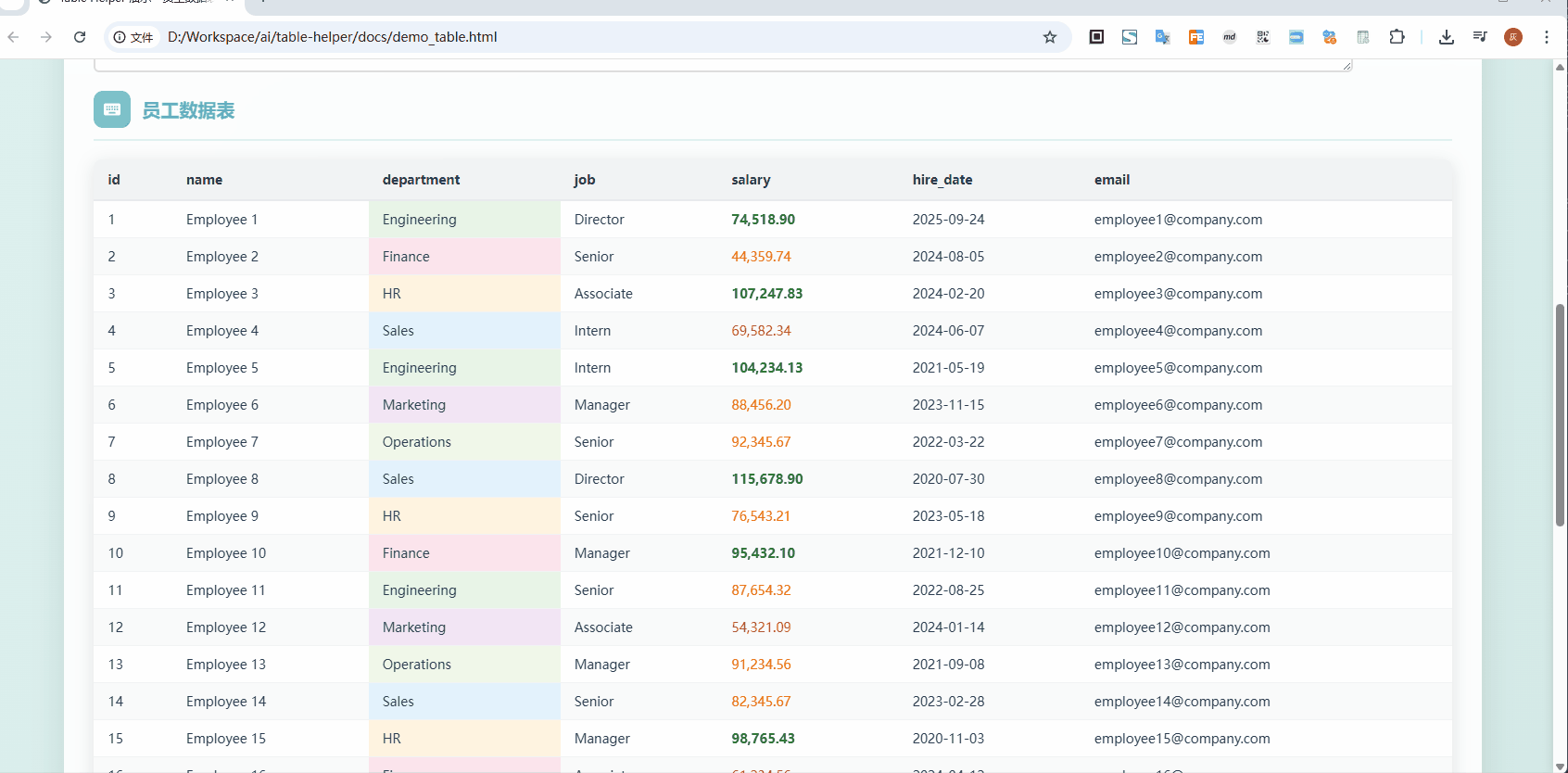The image size is (1568, 773).
Task: View site info via the 文件 chip
Action: pyautogui.click(x=133, y=37)
